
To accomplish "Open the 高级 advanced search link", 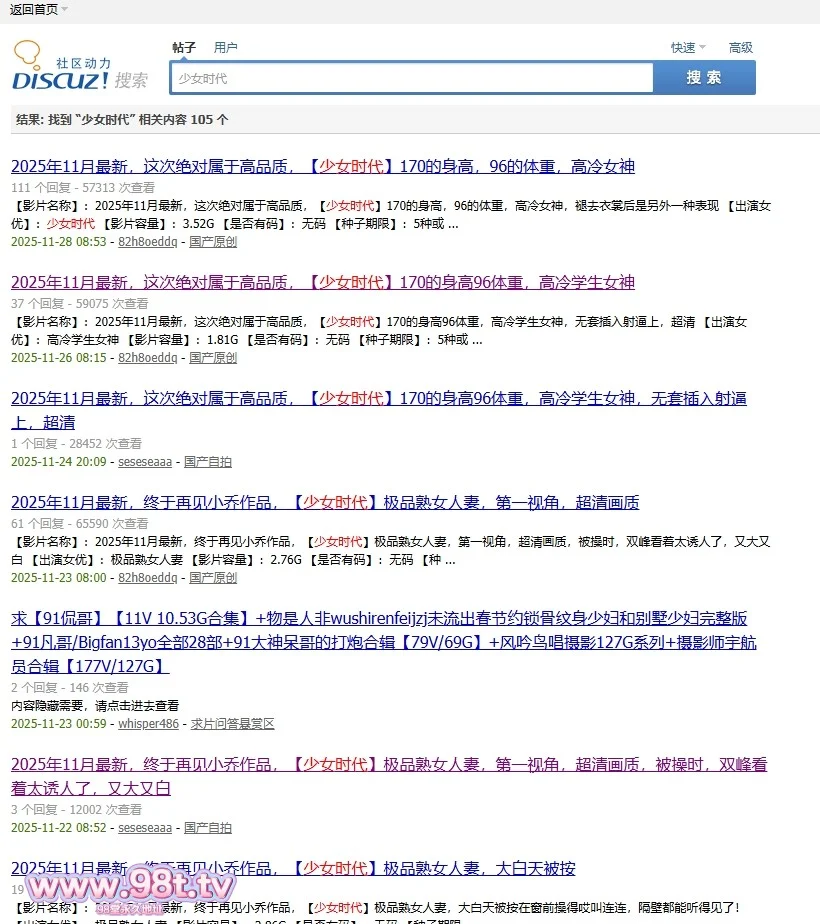I will [741, 48].
